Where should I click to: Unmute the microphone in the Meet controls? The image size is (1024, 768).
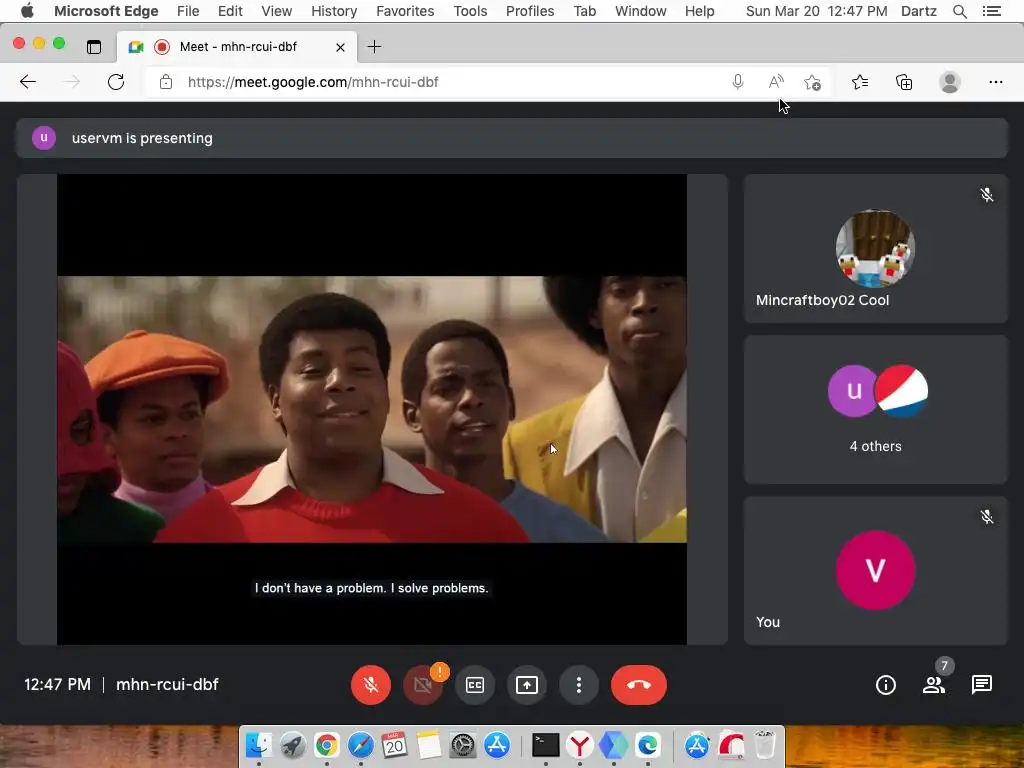coord(371,684)
